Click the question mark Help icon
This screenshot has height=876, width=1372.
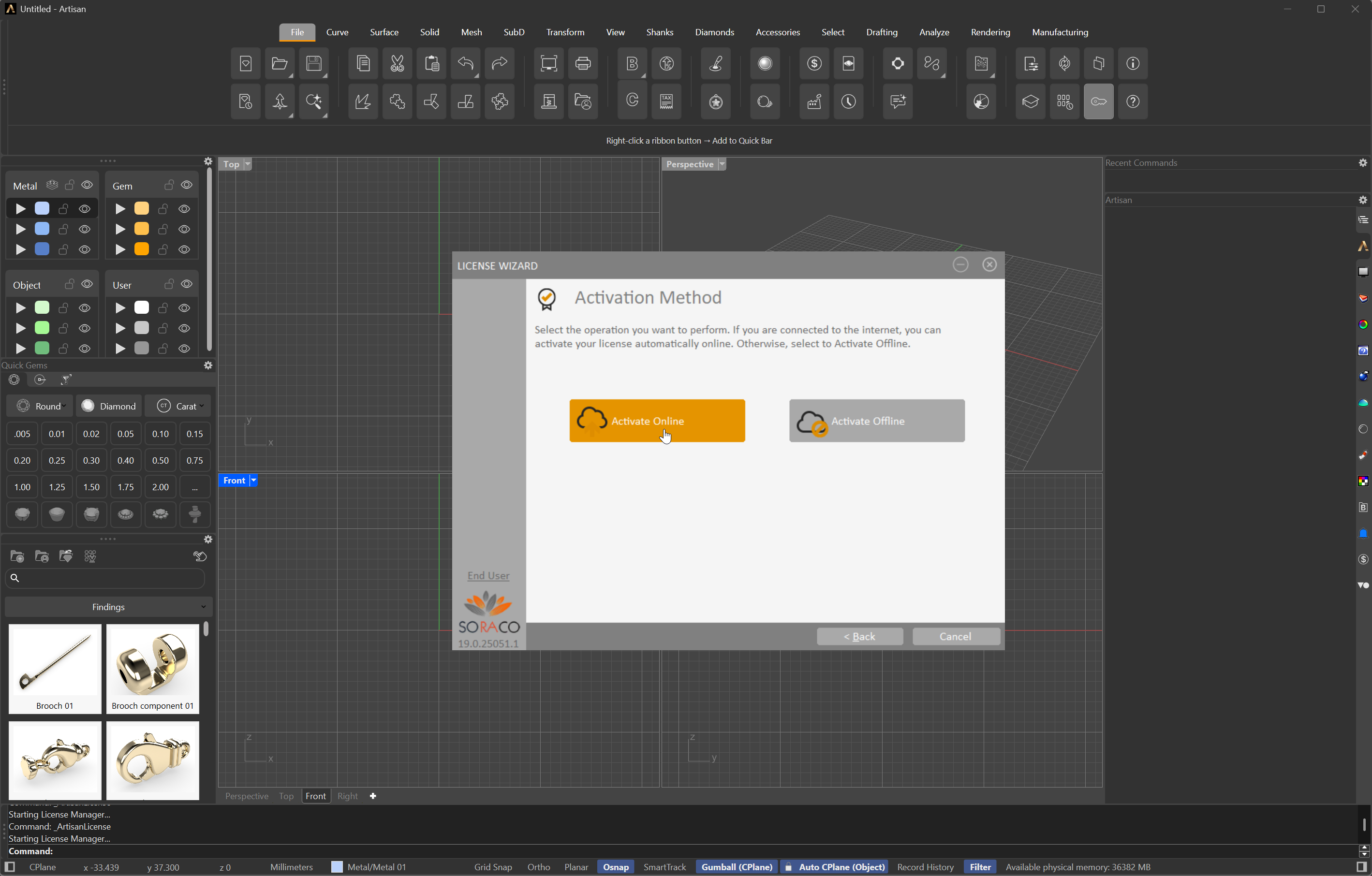1133,102
